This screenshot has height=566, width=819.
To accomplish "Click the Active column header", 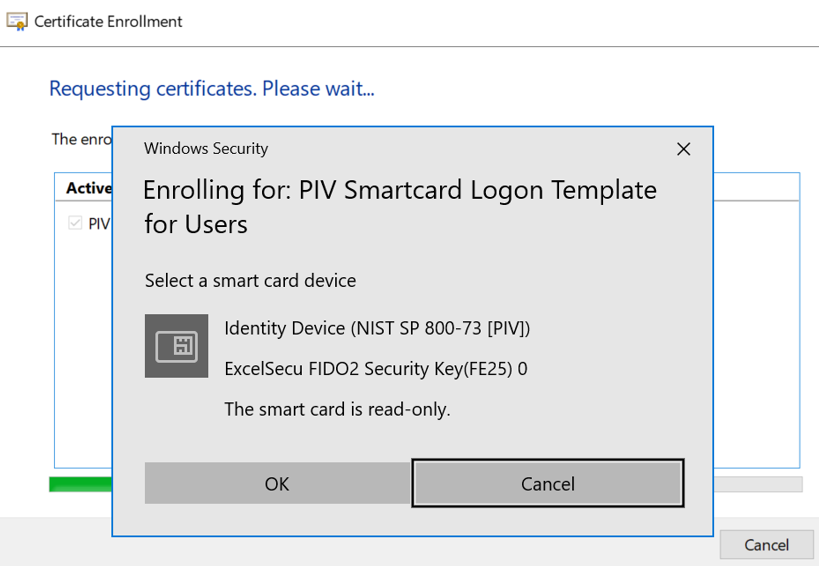I will (88, 188).
